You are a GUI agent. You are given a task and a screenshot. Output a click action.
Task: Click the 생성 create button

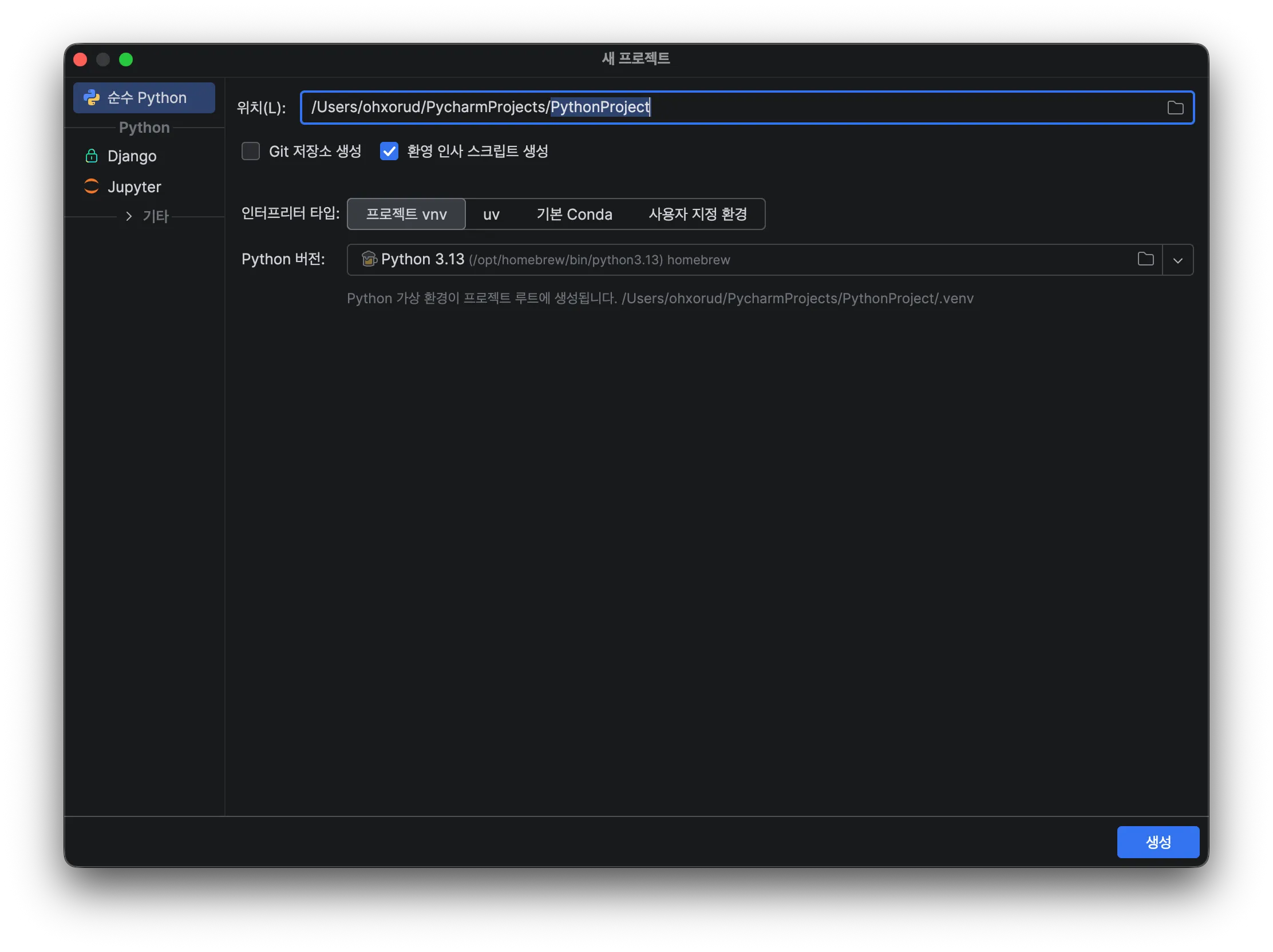pyautogui.click(x=1157, y=842)
